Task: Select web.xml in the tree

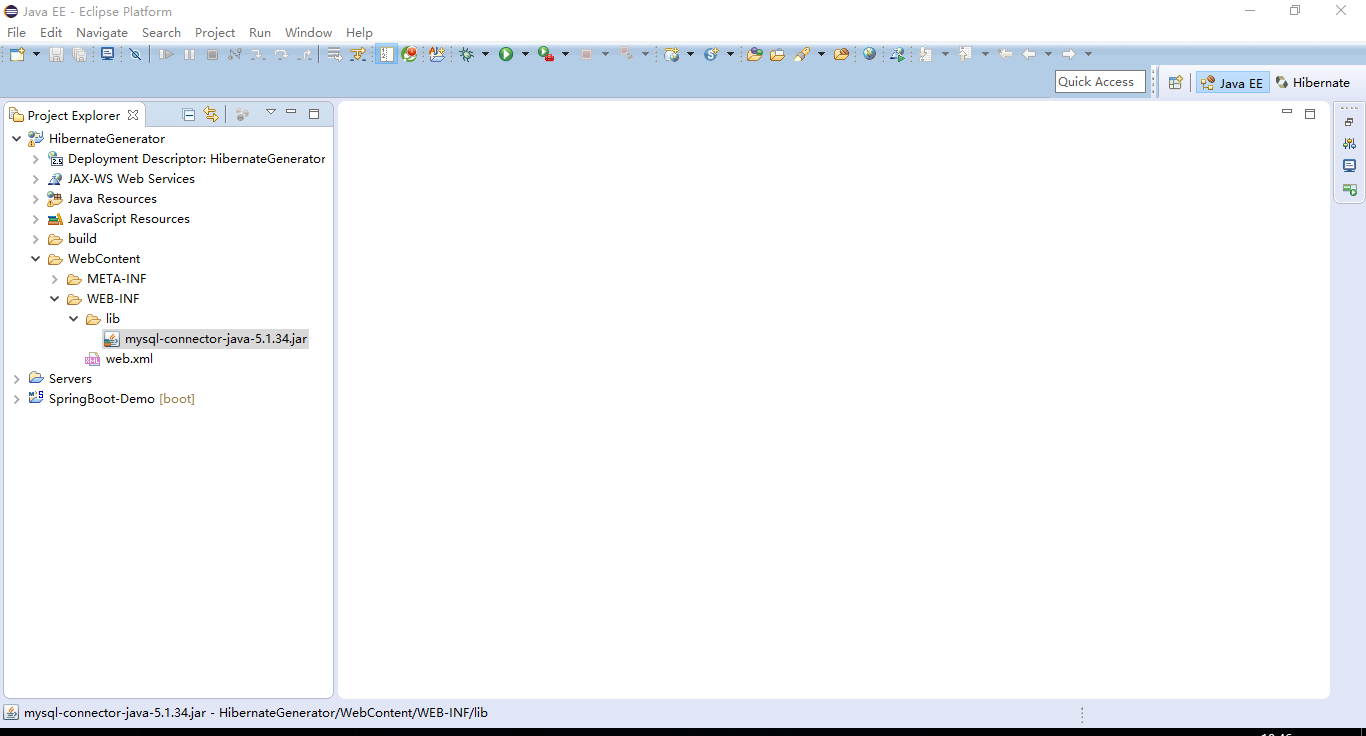Action: coord(120,359)
